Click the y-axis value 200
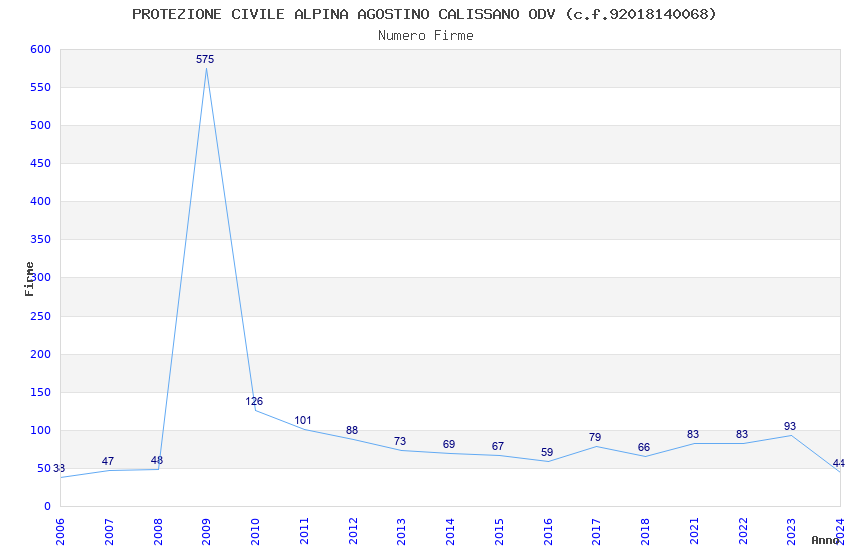 point(41,354)
